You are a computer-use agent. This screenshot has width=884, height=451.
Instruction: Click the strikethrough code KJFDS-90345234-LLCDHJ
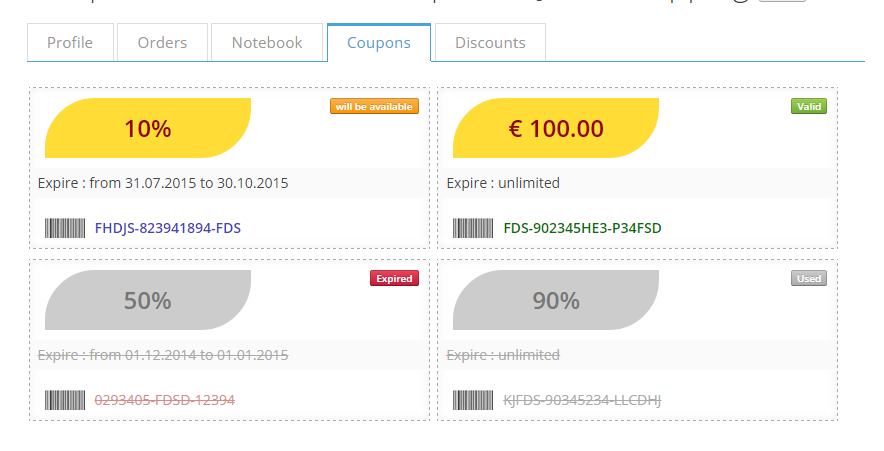pyautogui.click(x=583, y=400)
